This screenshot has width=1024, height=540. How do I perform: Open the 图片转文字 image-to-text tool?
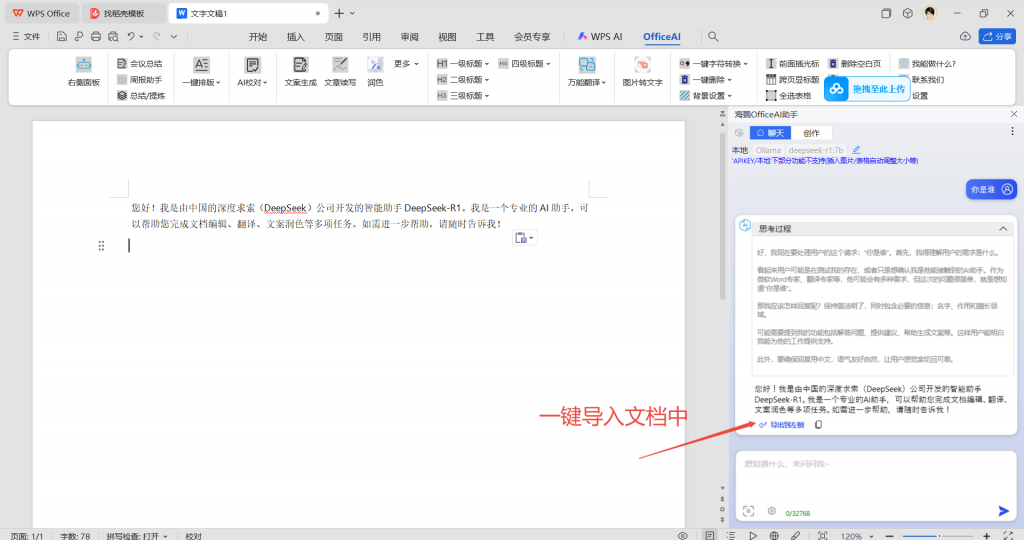pos(643,72)
